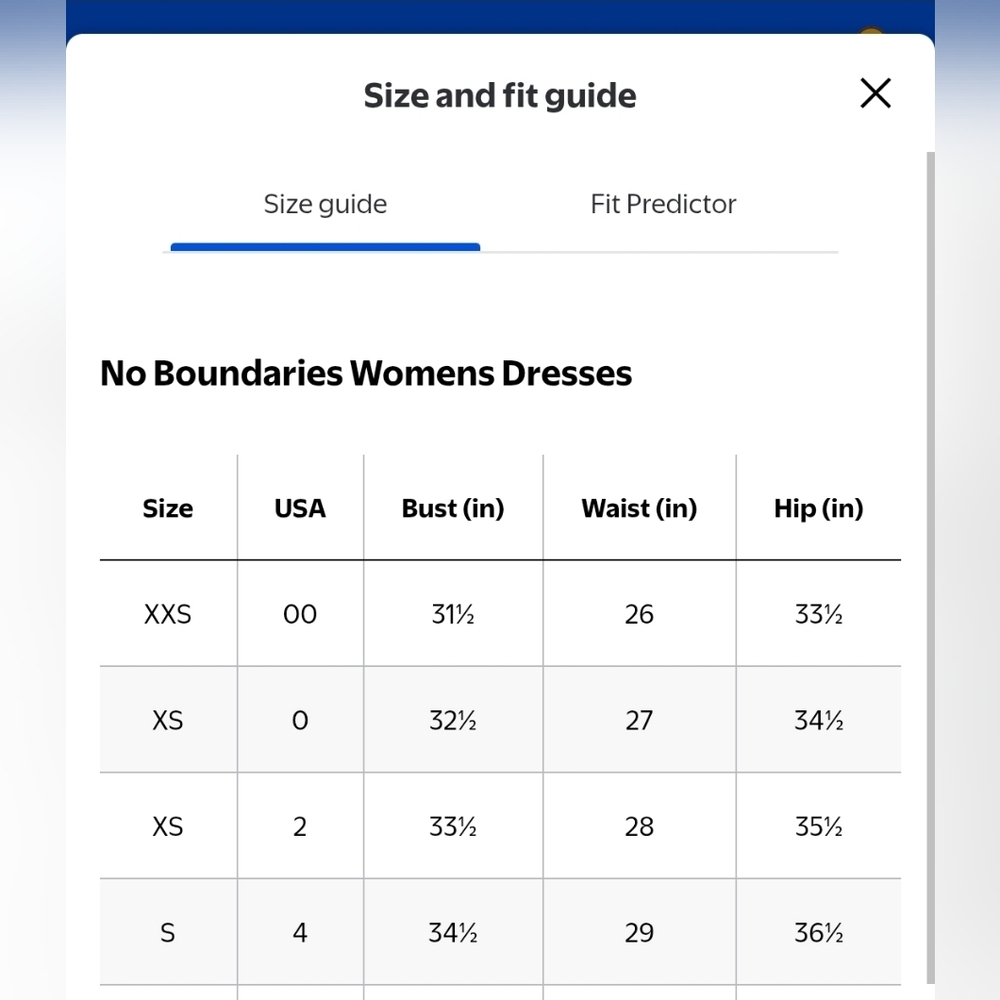
Task: Click the Waist (in) column header
Action: coord(639,508)
